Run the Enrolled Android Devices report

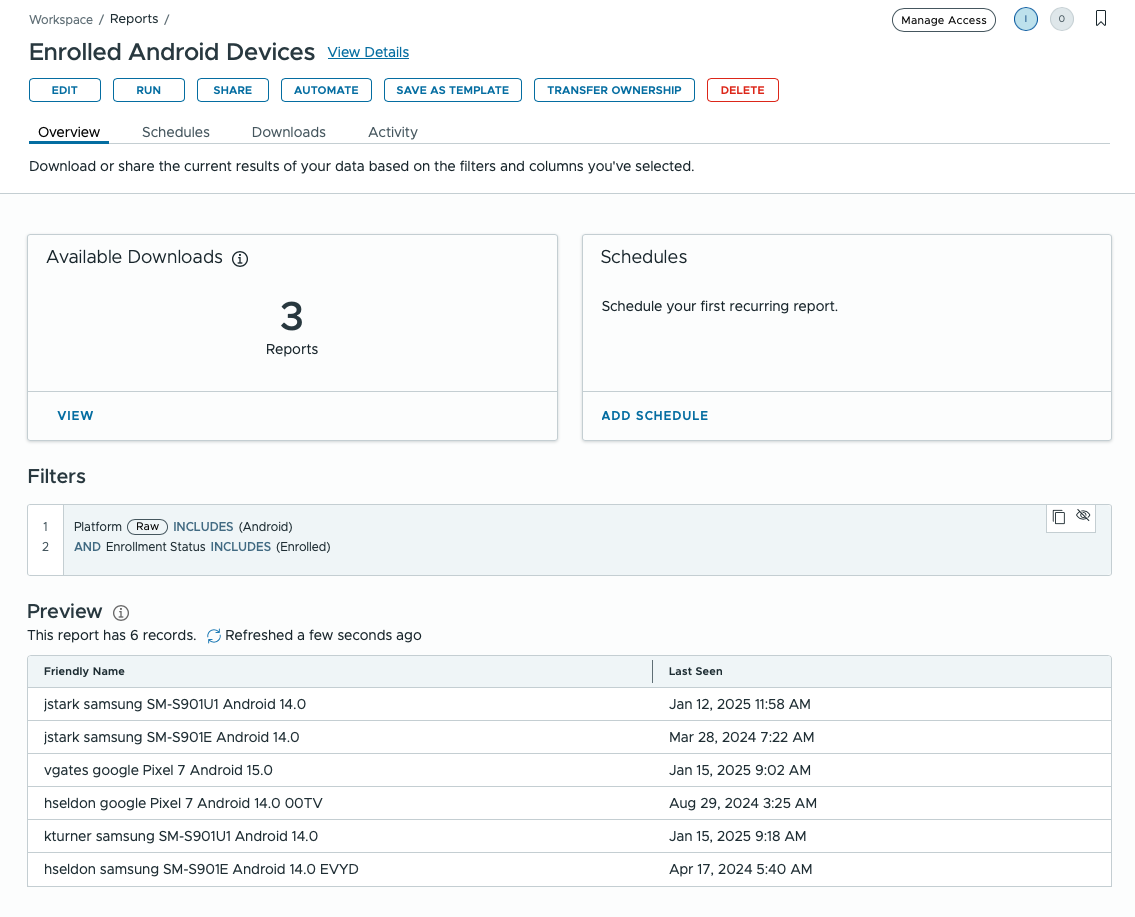(148, 89)
